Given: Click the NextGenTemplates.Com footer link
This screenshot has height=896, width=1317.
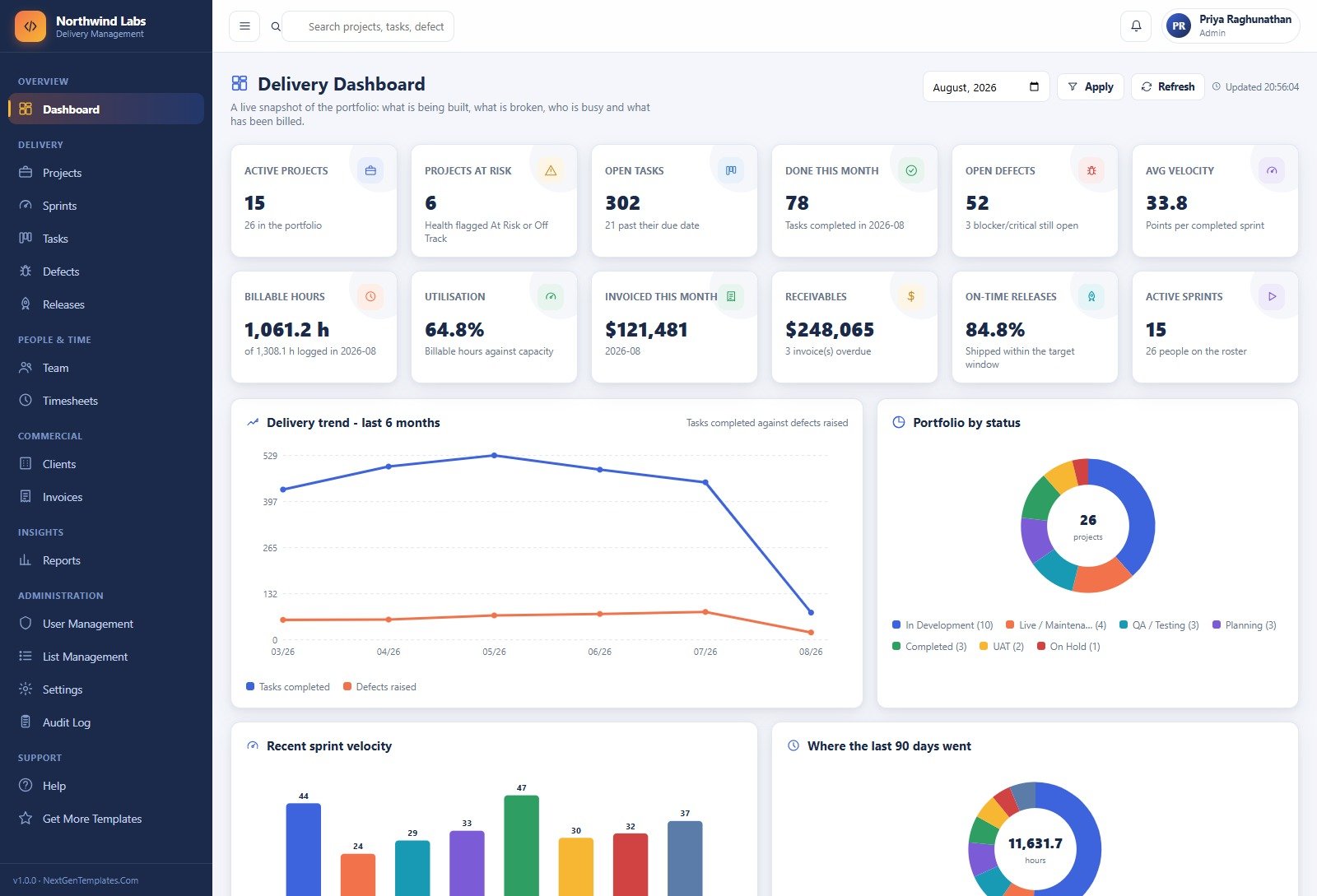Looking at the screenshot, I should click(x=91, y=880).
